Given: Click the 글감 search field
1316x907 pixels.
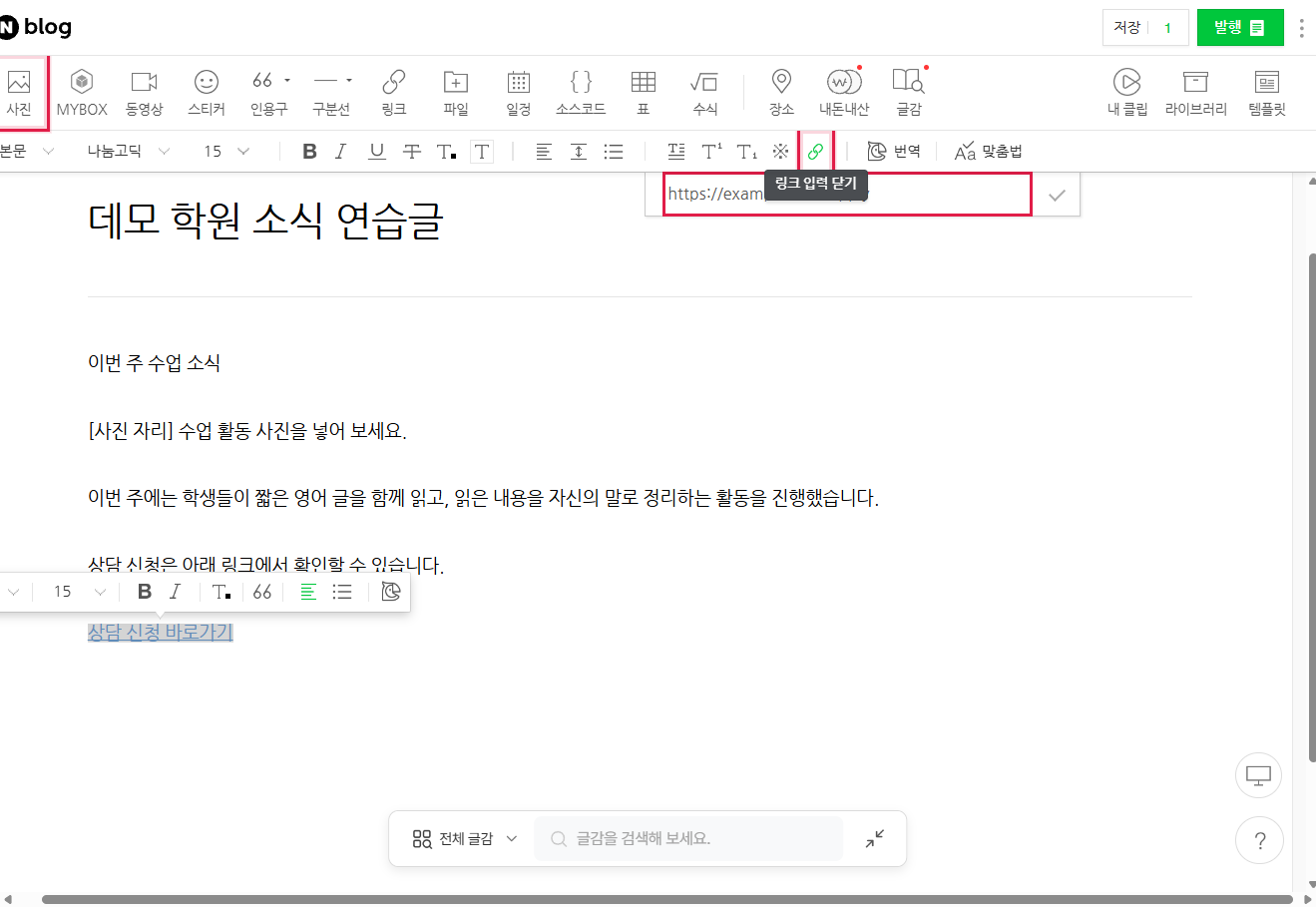Looking at the screenshot, I should pos(688,839).
